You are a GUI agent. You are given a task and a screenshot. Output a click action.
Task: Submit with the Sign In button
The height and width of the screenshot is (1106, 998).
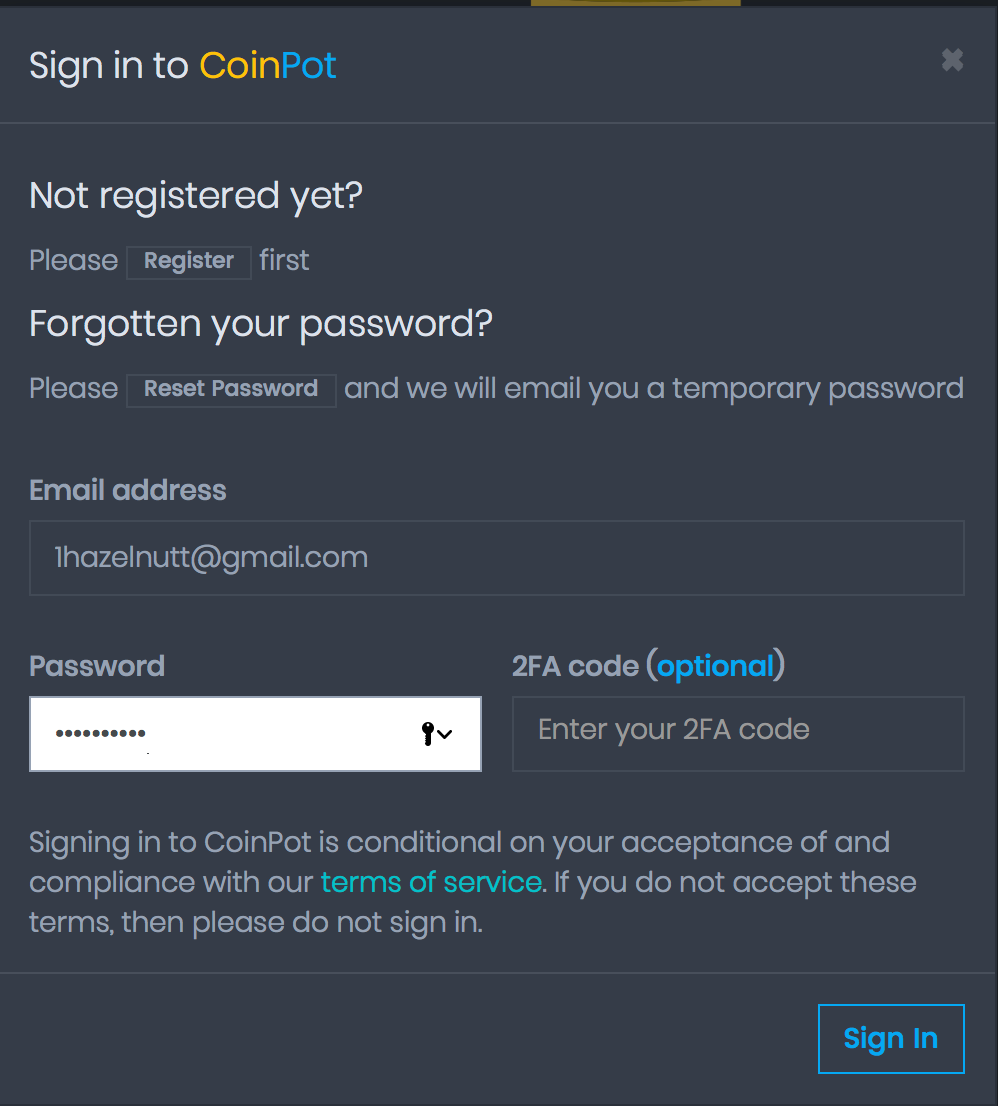891,1039
